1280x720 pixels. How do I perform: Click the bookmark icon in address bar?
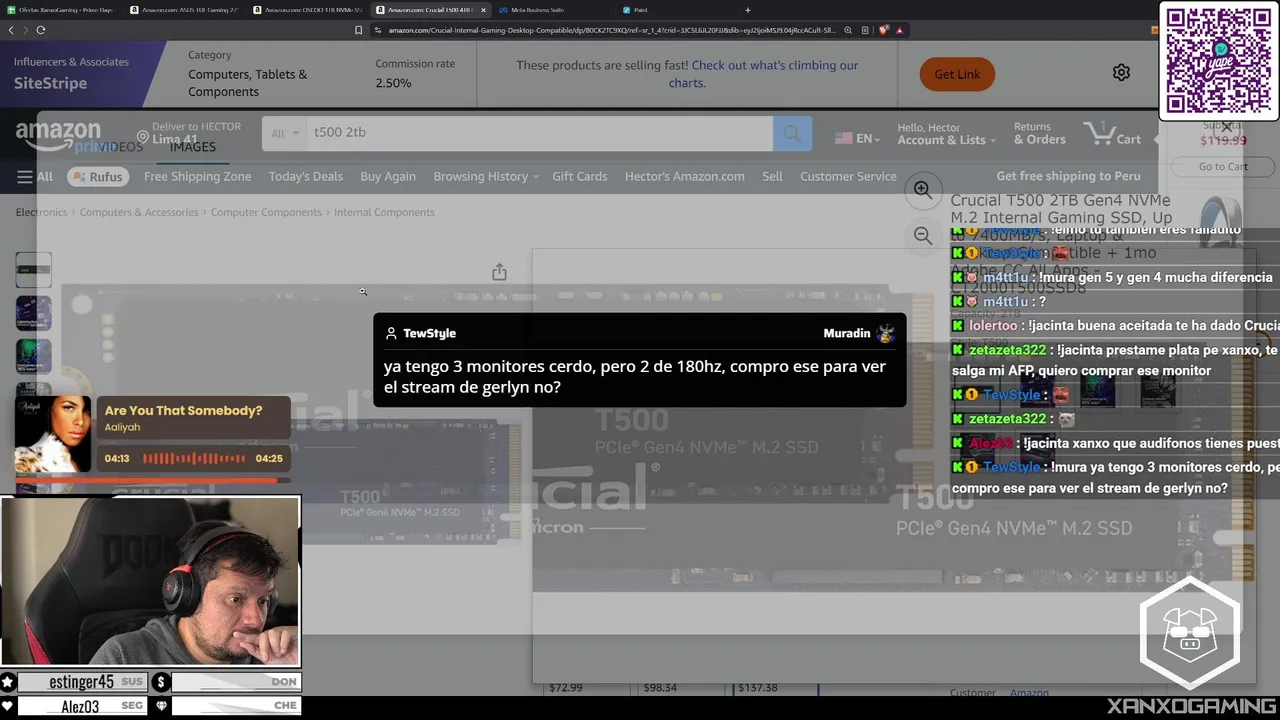coord(359,30)
